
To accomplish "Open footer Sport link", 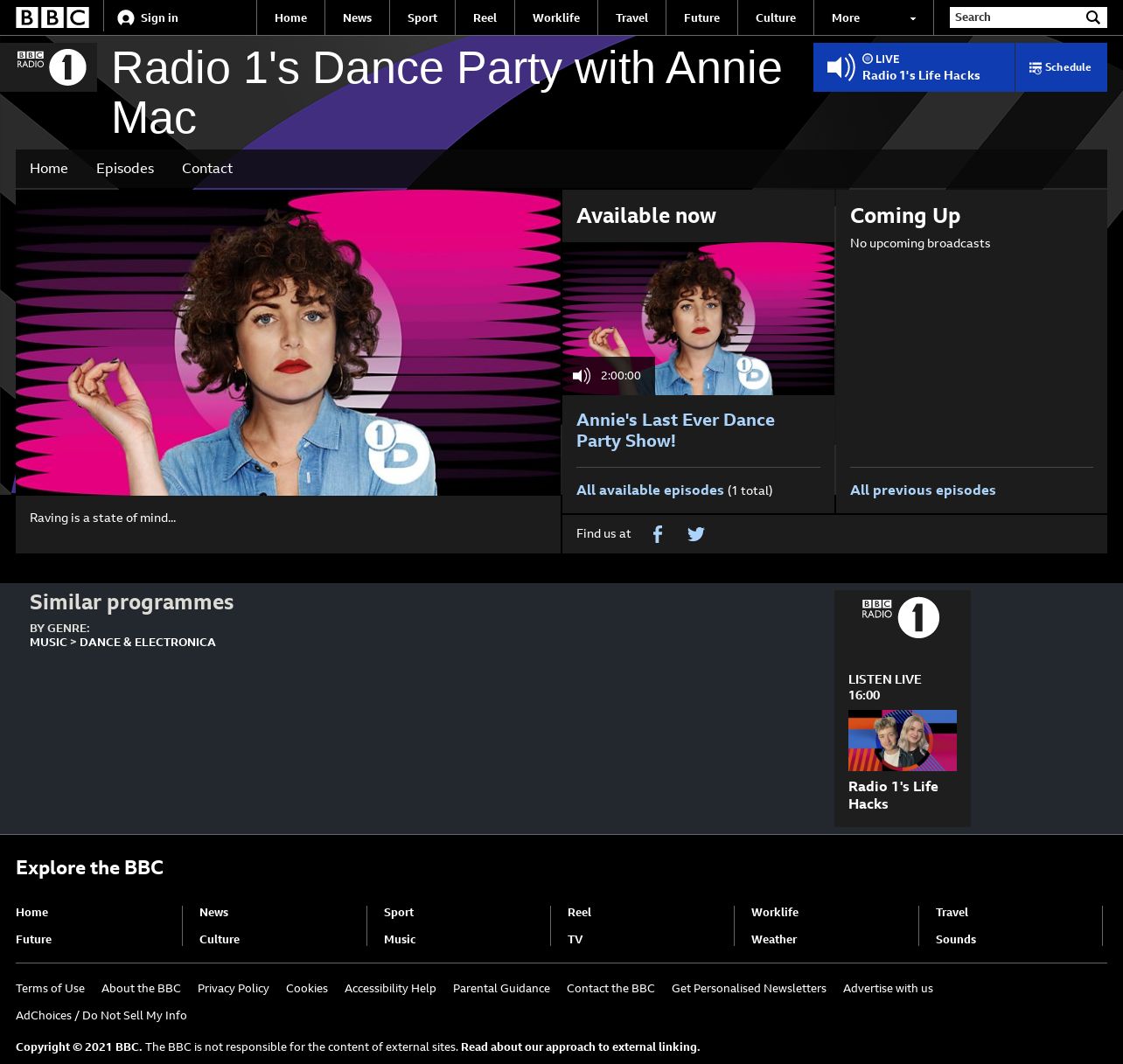I will (399, 912).
